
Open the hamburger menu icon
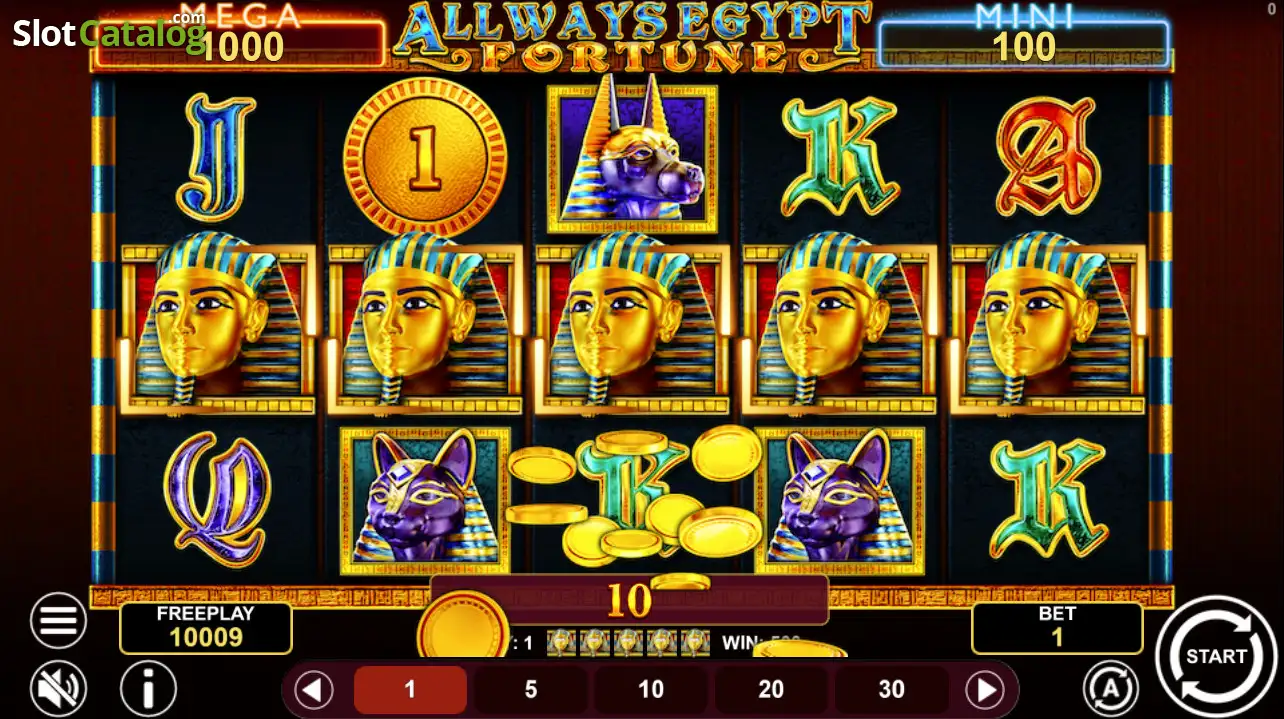[58, 621]
